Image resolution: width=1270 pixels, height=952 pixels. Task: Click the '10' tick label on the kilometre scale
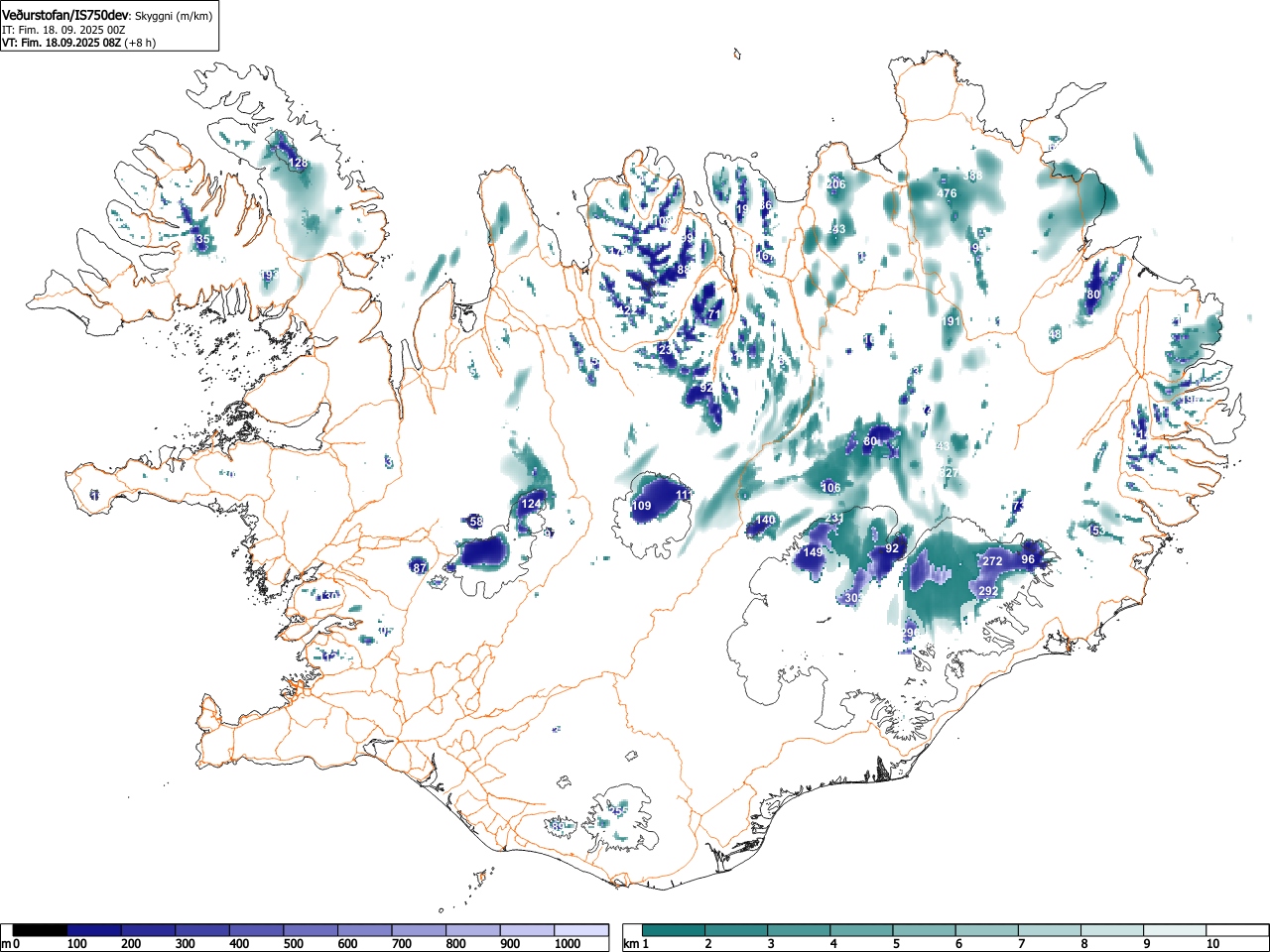tap(1212, 944)
